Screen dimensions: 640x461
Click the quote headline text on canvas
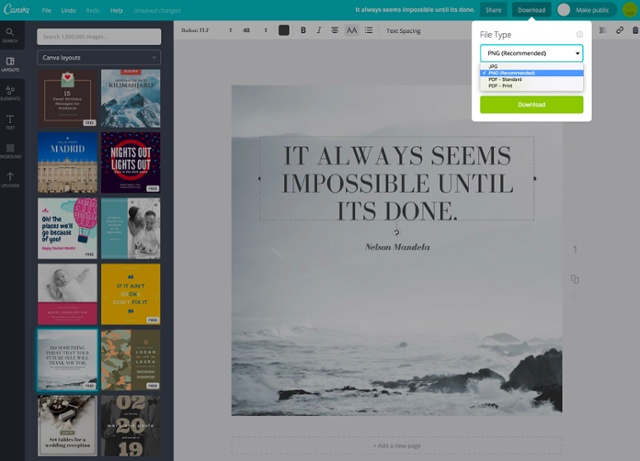click(397, 183)
